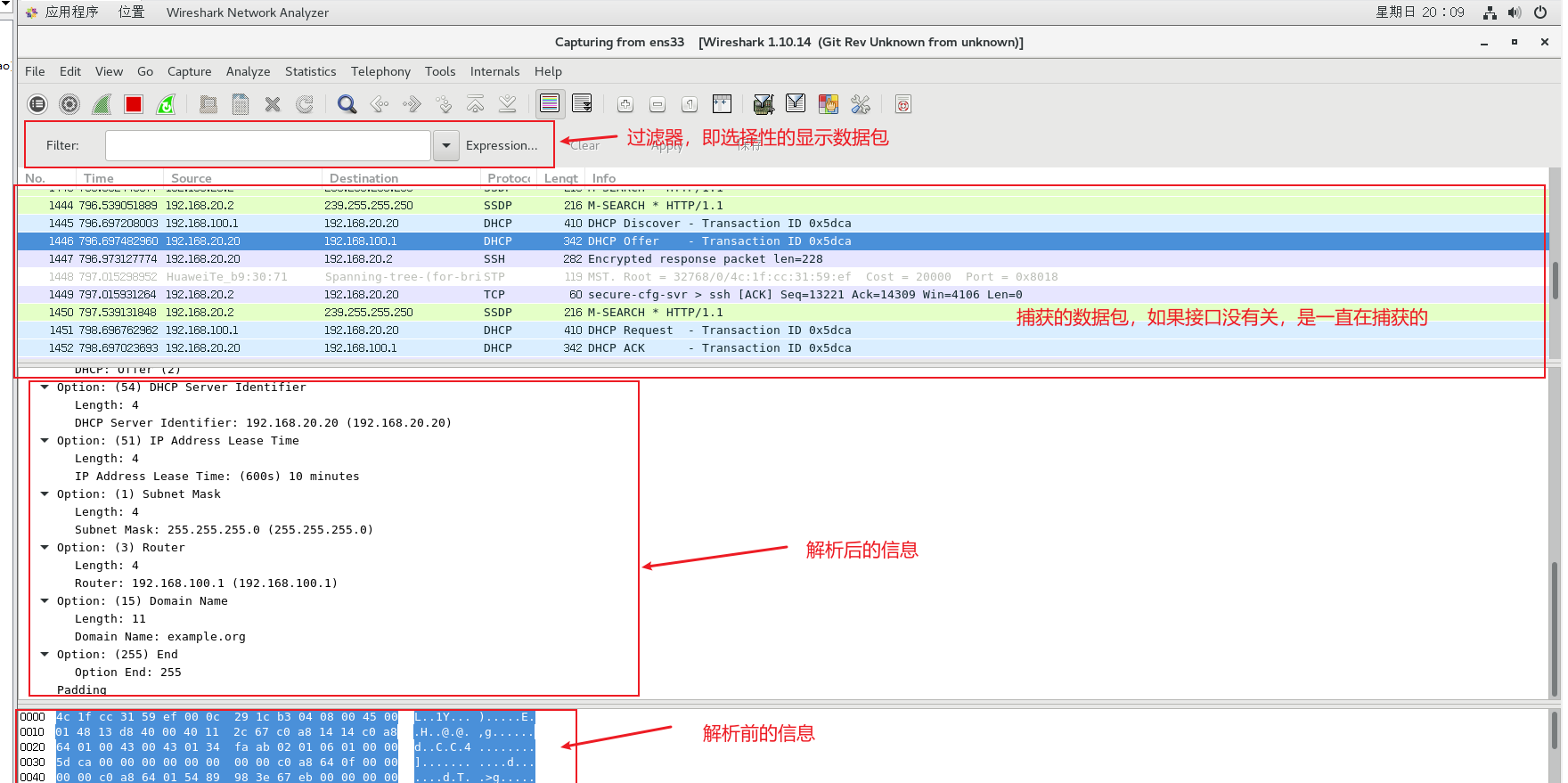Select packet 1451 DHCP Request row
Image resolution: width=1568 pixels, height=783 pixels.
click(x=783, y=330)
